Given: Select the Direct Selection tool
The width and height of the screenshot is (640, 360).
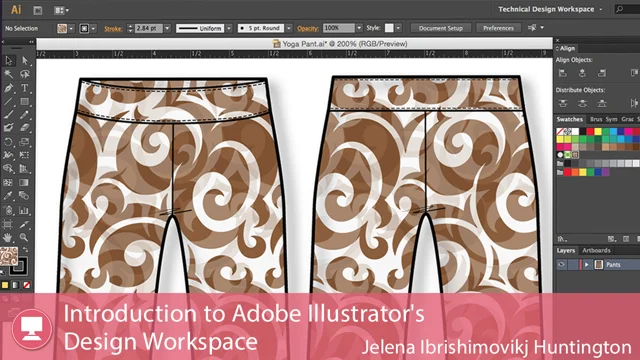Looking at the screenshot, I should click(24, 60).
